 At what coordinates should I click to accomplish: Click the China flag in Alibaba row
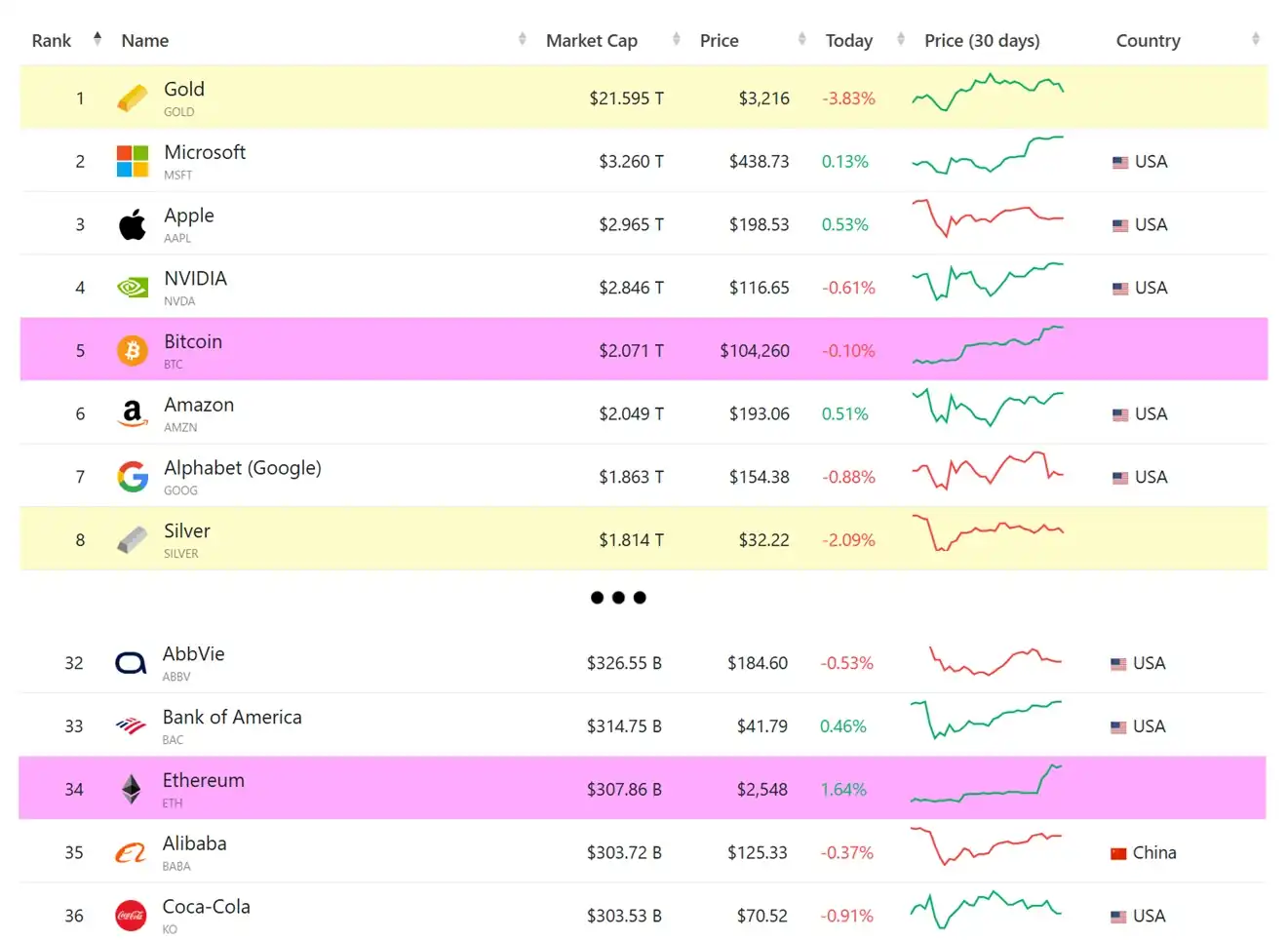pyautogui.click(x=1118, y=853)
